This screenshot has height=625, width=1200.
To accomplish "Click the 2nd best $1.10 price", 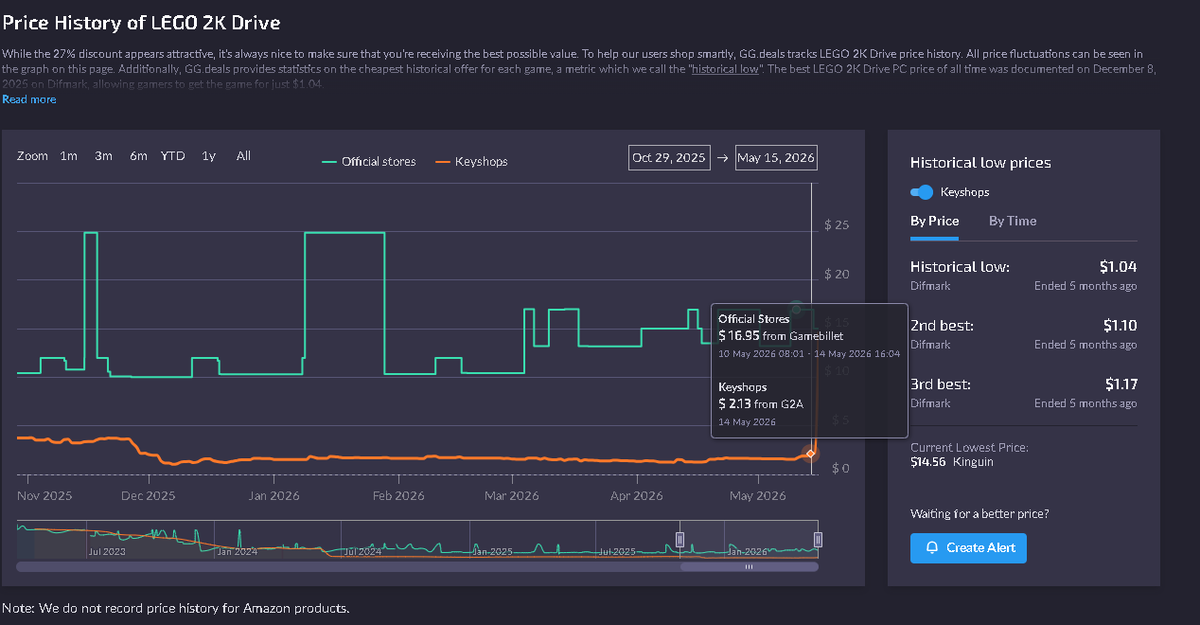I will (1119, 326).
